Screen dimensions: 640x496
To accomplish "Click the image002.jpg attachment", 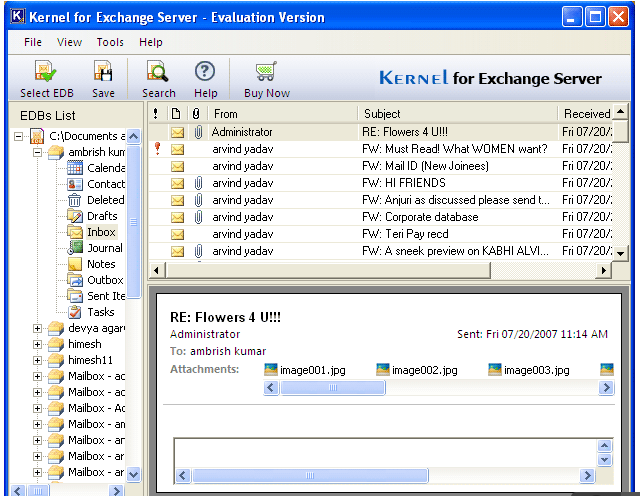I will pyautogui.click(x=417, y=370).
